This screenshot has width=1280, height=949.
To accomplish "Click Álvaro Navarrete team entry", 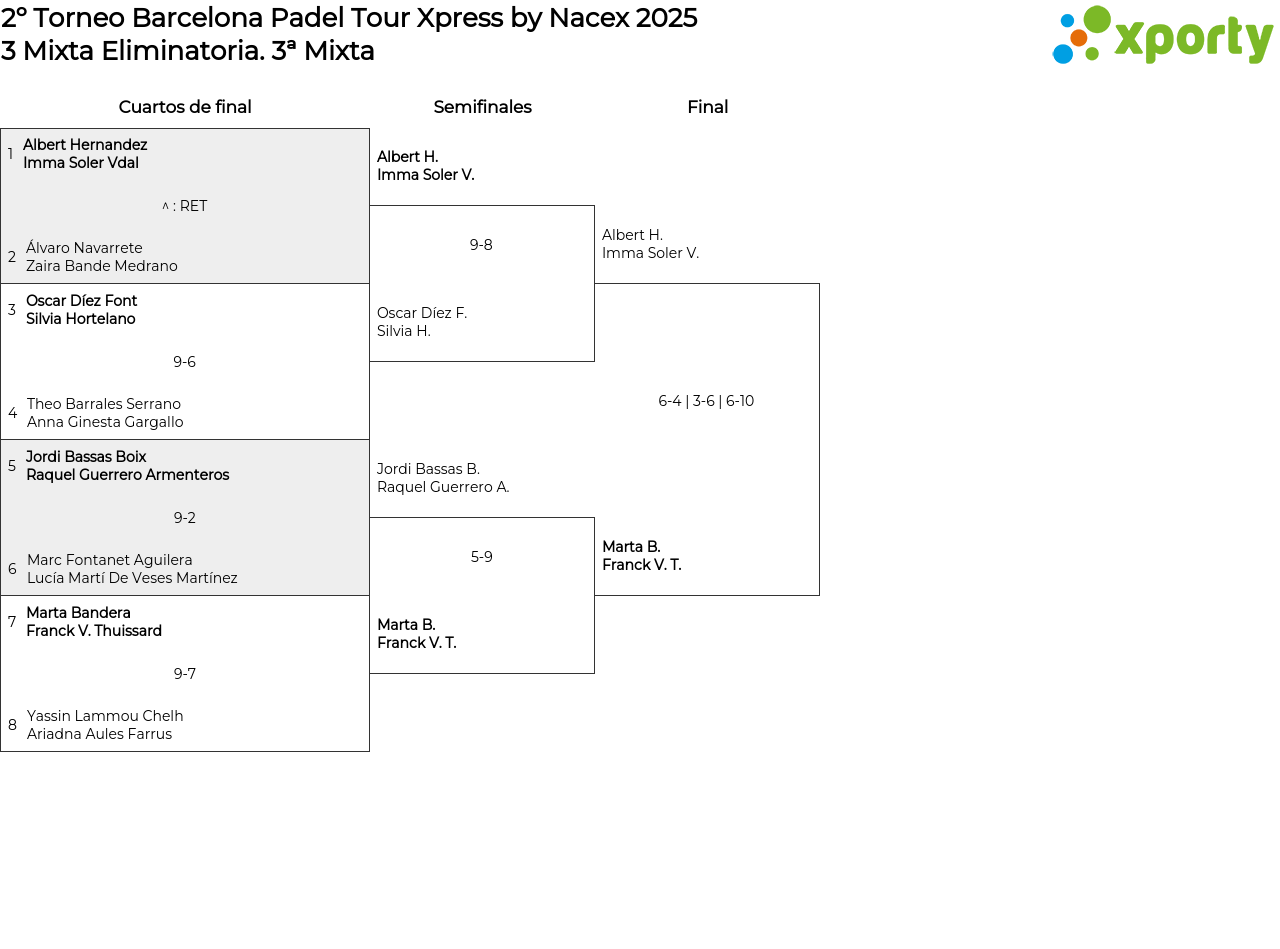I will pos(101,257).
